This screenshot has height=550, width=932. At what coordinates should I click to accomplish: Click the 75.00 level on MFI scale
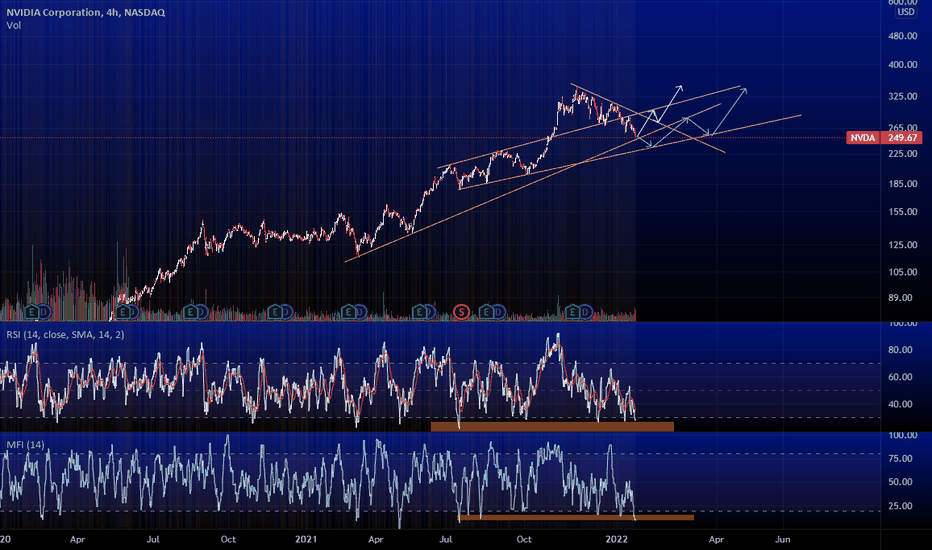click(x=900, y=458)
